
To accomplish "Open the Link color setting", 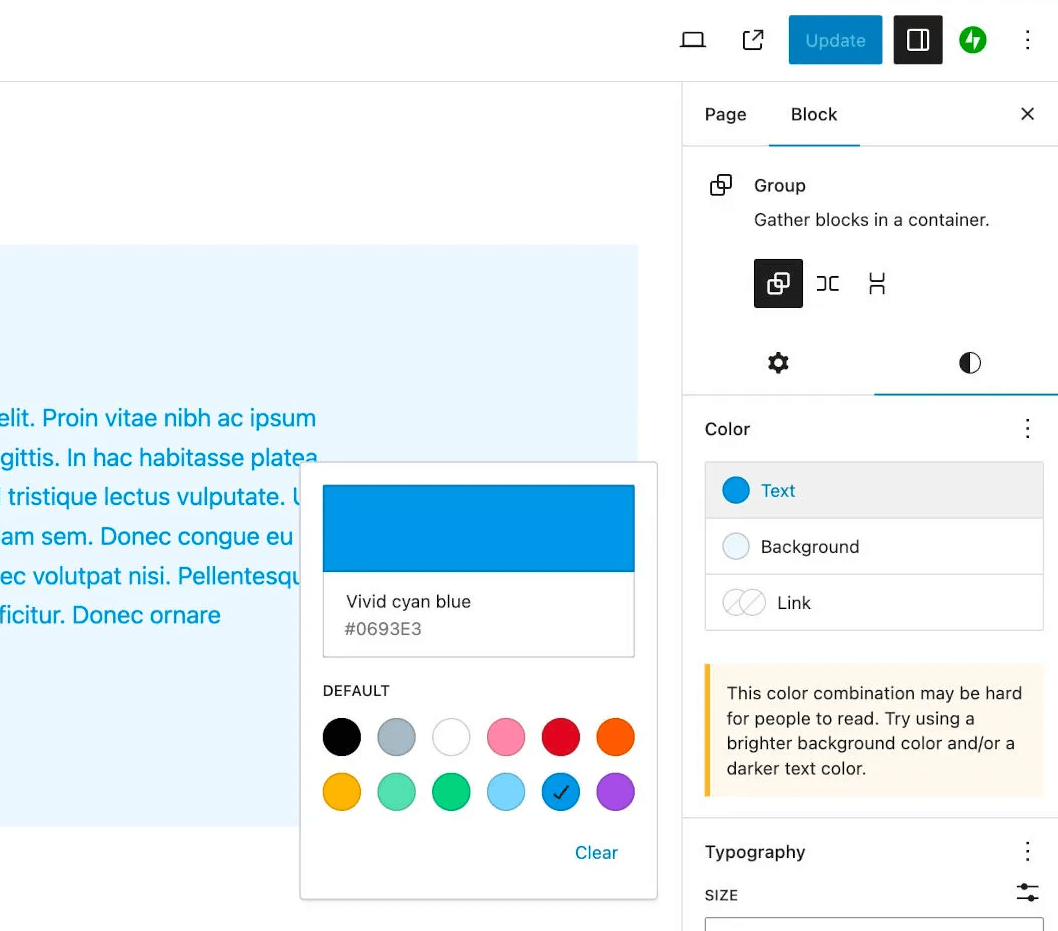I will (874, 602).
